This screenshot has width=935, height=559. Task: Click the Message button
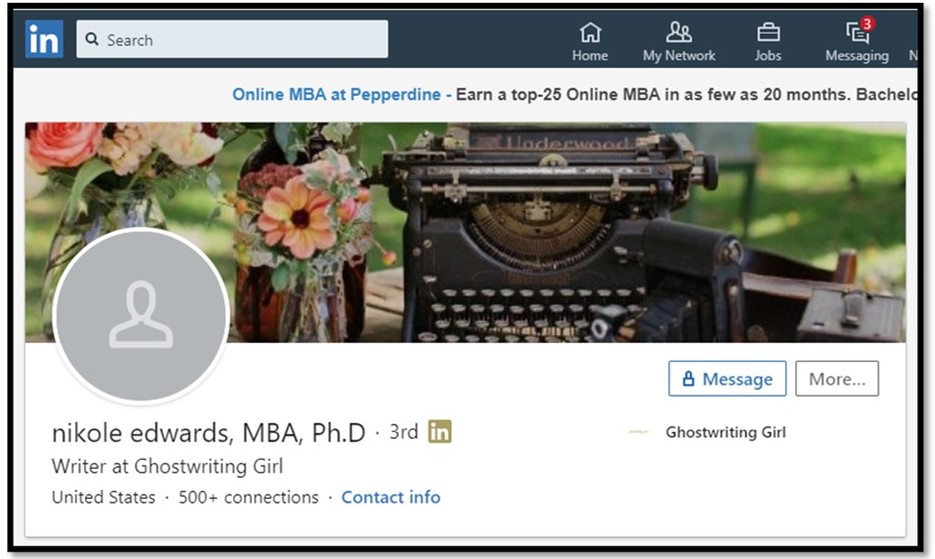[727, 378]
